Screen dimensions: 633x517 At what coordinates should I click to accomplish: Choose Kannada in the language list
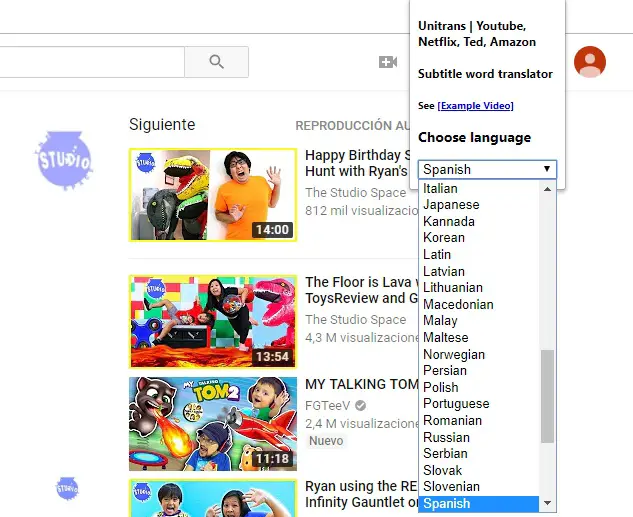click(x=479, y=222)
